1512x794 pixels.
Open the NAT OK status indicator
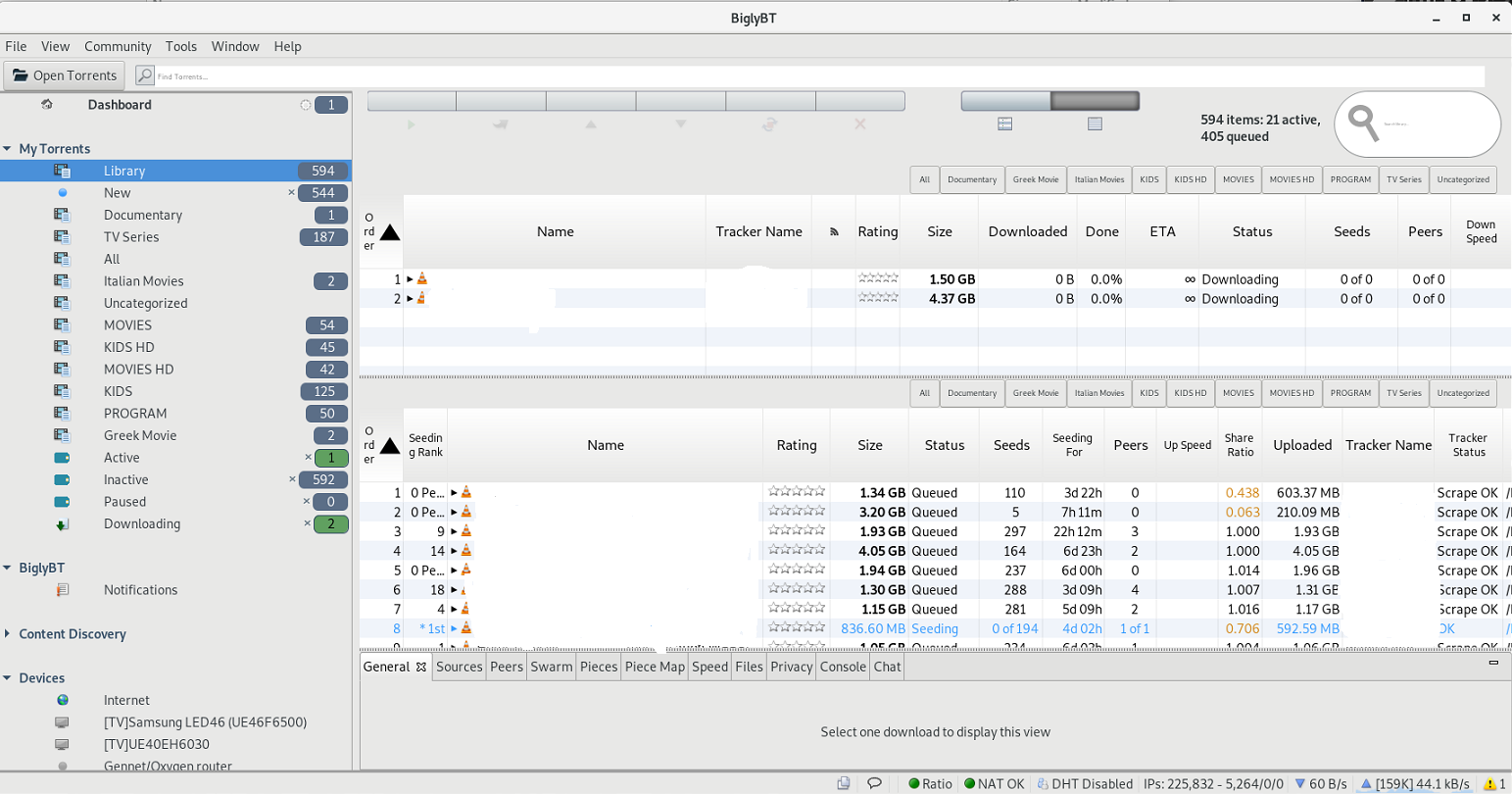[993, 783]
